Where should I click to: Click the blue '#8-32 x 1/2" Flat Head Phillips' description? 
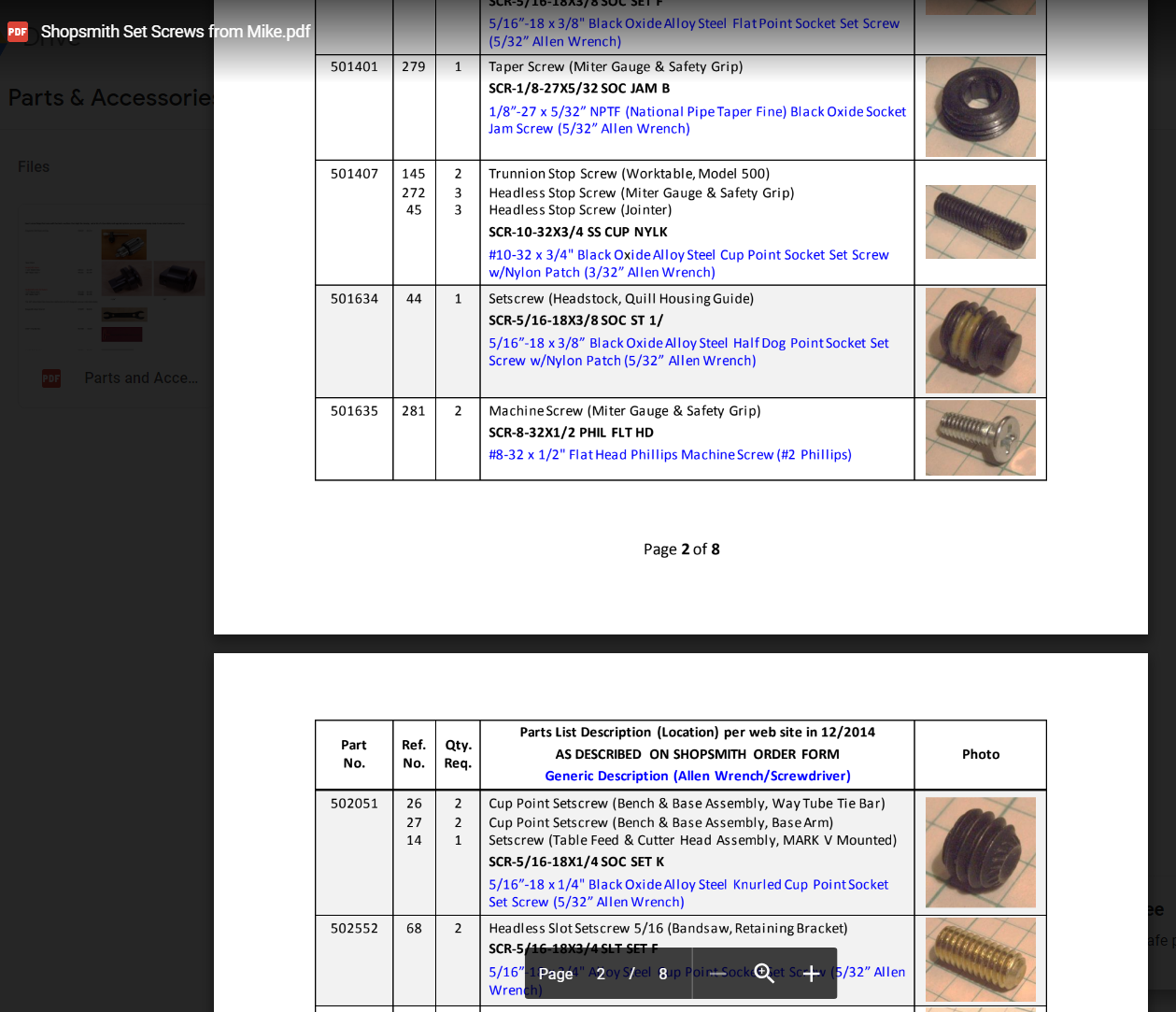670,455
